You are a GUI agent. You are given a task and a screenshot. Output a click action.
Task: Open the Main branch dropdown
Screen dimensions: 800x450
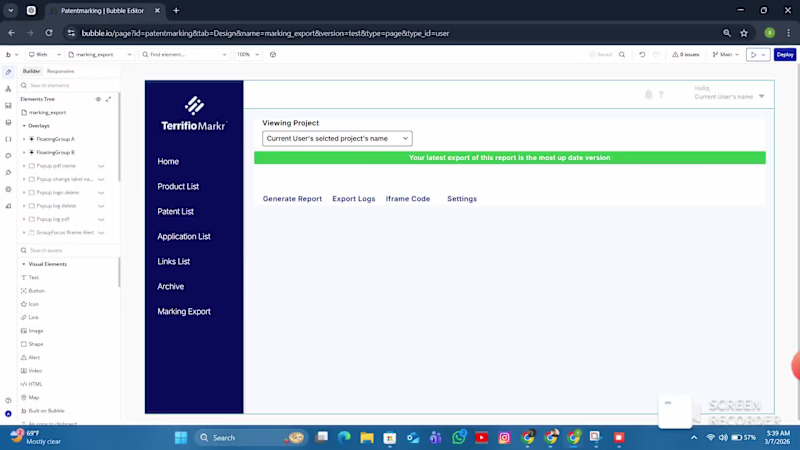pyautogui.click(x=726, y=55)
